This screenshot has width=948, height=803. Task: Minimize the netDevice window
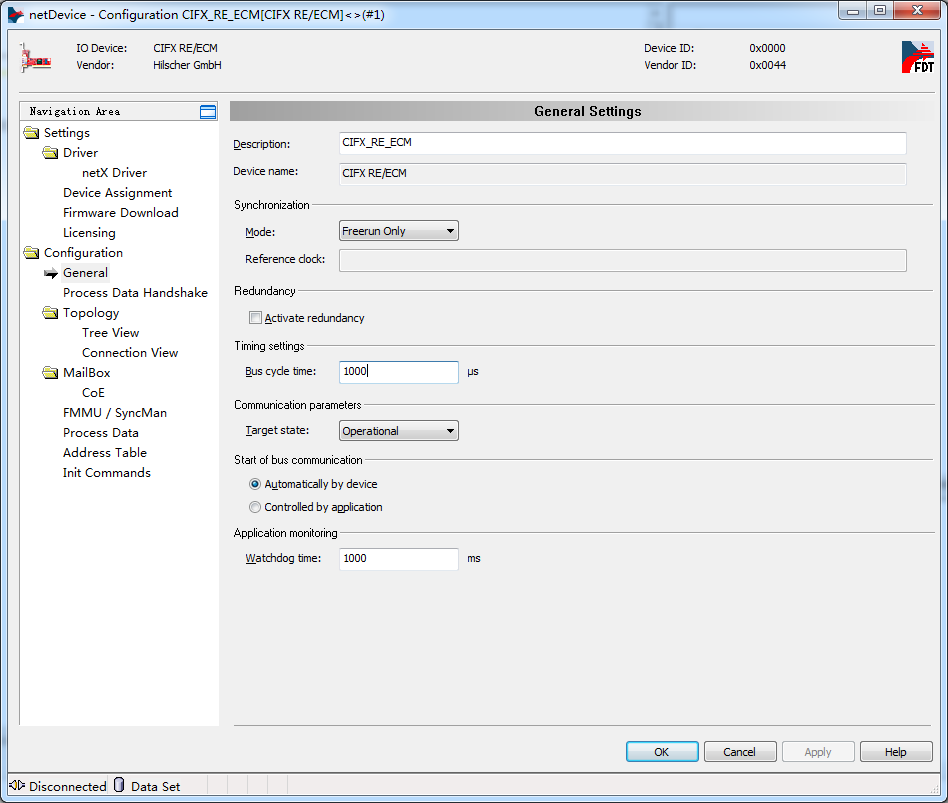[853, 11]
